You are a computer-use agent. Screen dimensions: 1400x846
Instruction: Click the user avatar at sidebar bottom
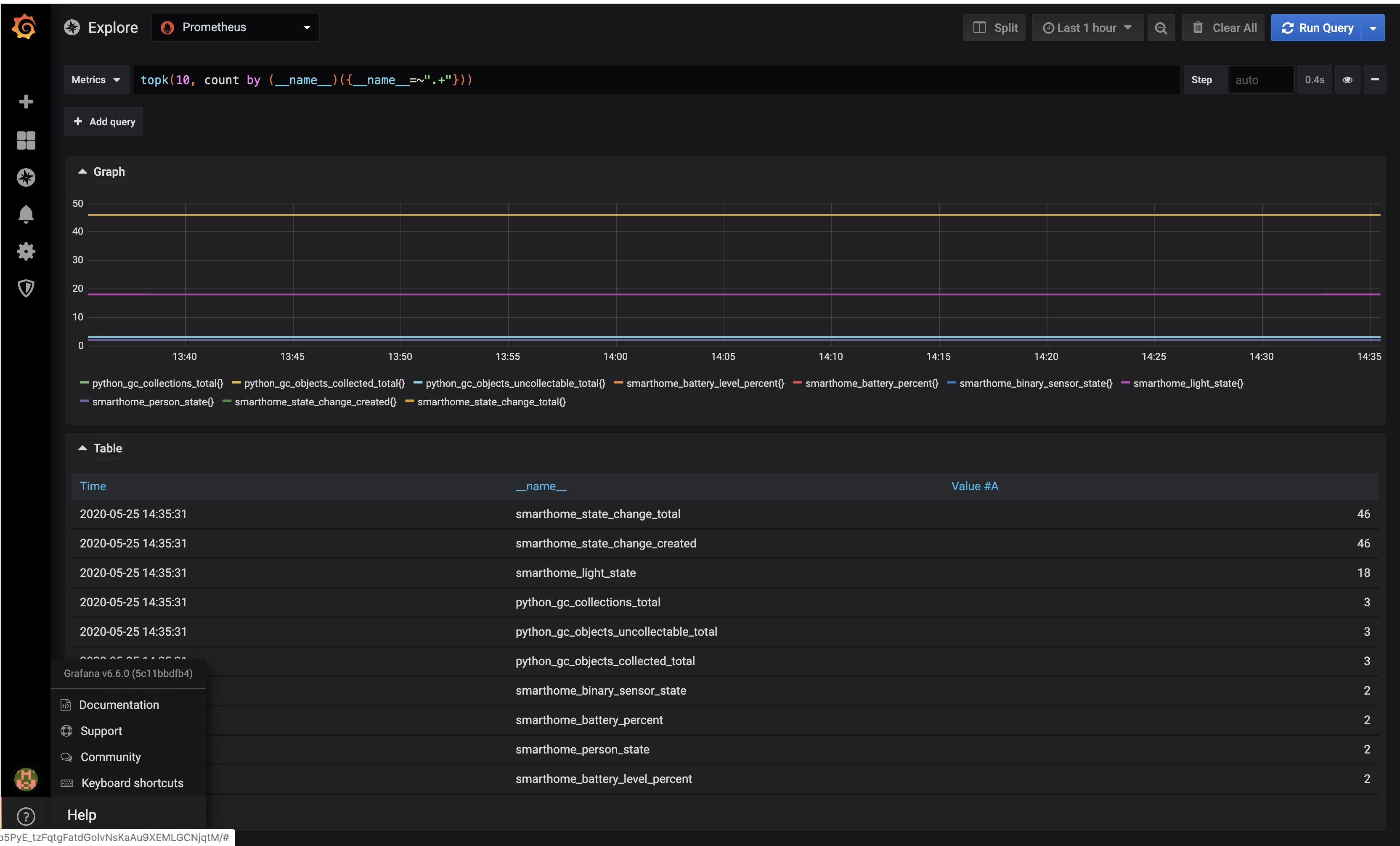click(26, 780)
